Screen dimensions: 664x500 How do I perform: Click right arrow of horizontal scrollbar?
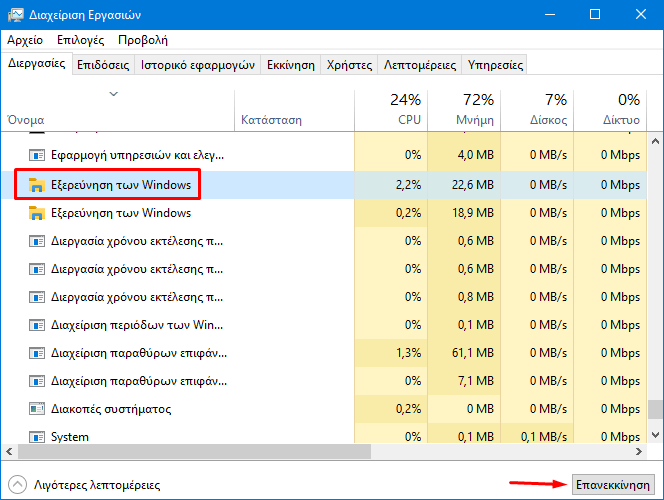[639, 452]
